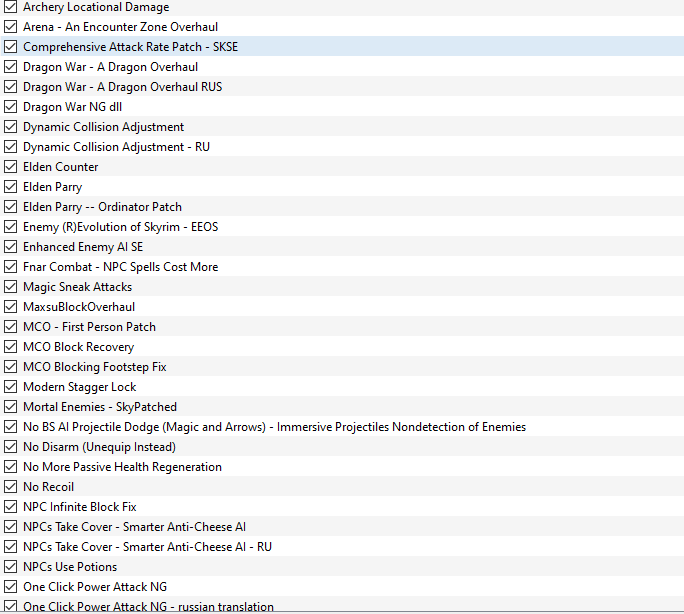
Task: Toggle checkbox for Arena - An Encounter Zone Overhaul
Action: pyautogui.click(x=10, y=27)
